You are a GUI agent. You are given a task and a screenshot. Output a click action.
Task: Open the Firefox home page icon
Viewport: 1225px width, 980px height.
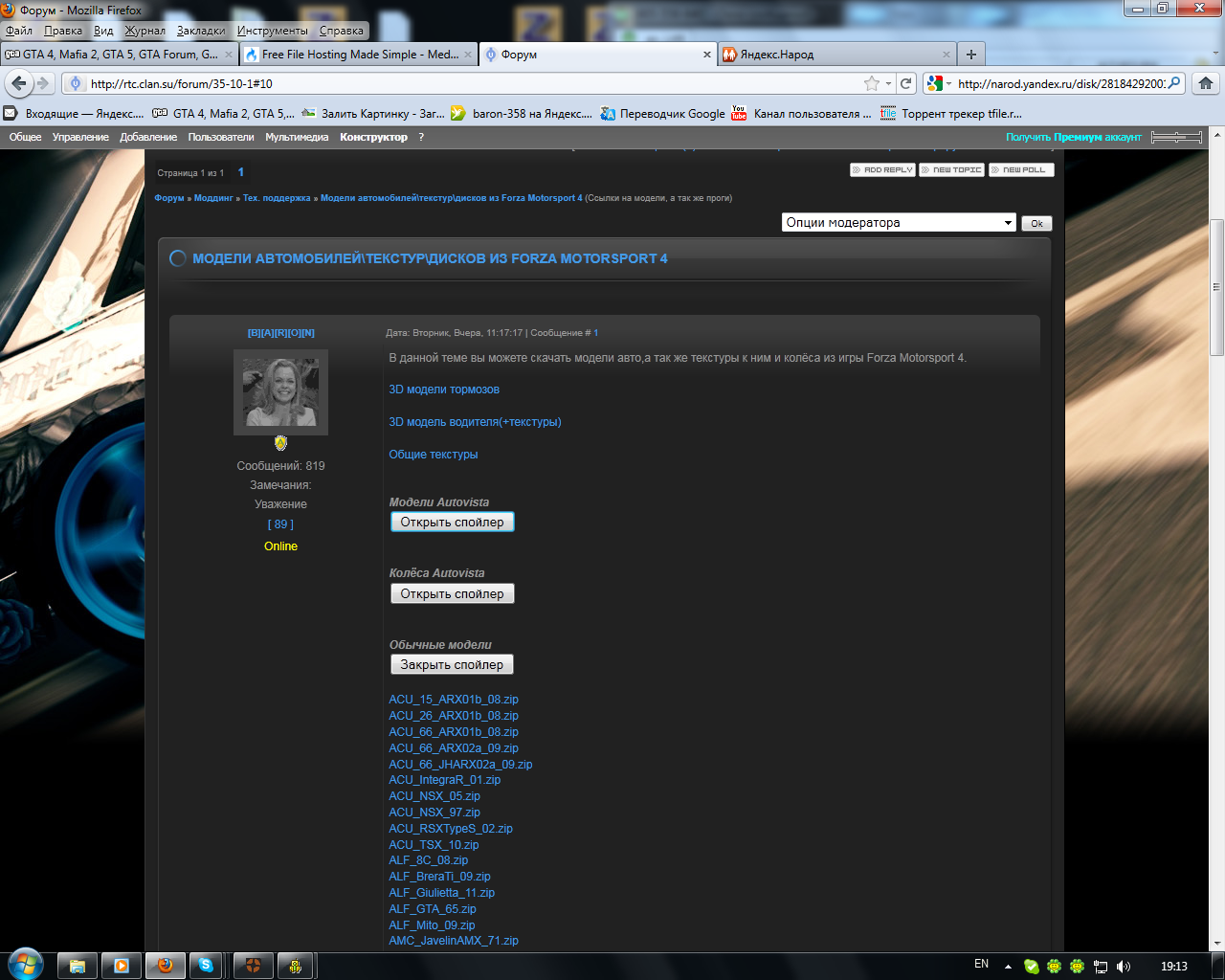coord(1206,83)
